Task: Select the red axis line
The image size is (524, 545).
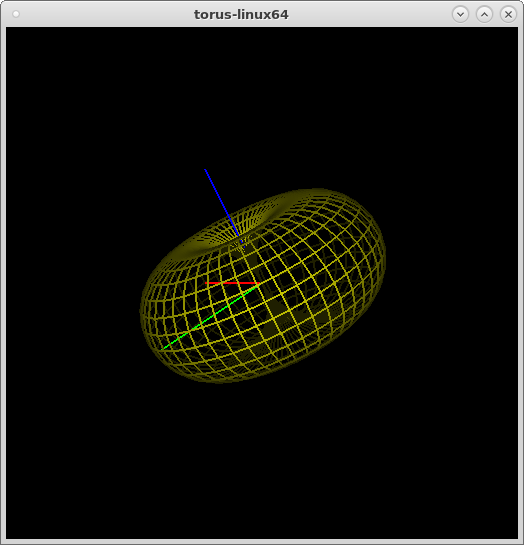Action: click(232, 283)
